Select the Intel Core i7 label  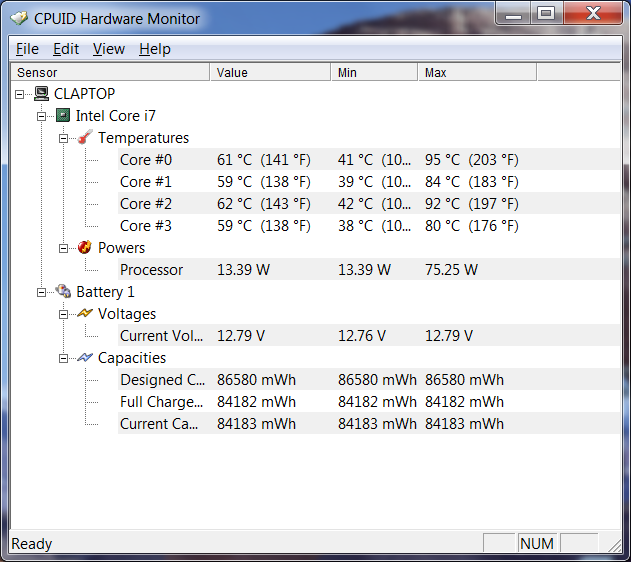[x=115, y=116]
